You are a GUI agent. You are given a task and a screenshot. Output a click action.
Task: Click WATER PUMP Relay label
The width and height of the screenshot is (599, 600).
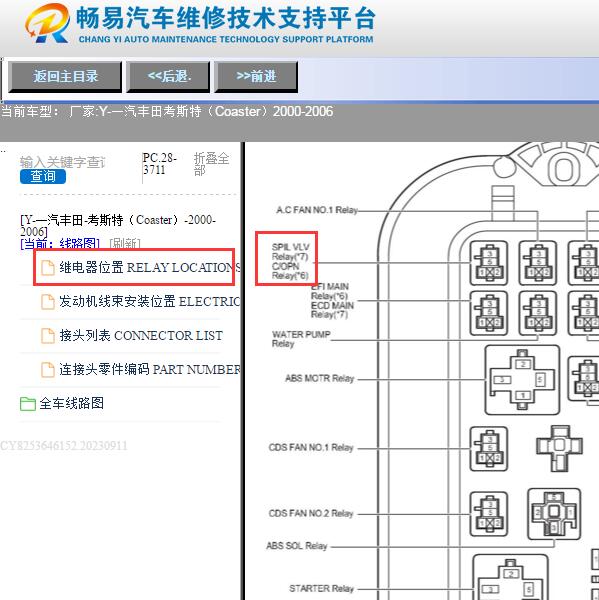(301, 339)
